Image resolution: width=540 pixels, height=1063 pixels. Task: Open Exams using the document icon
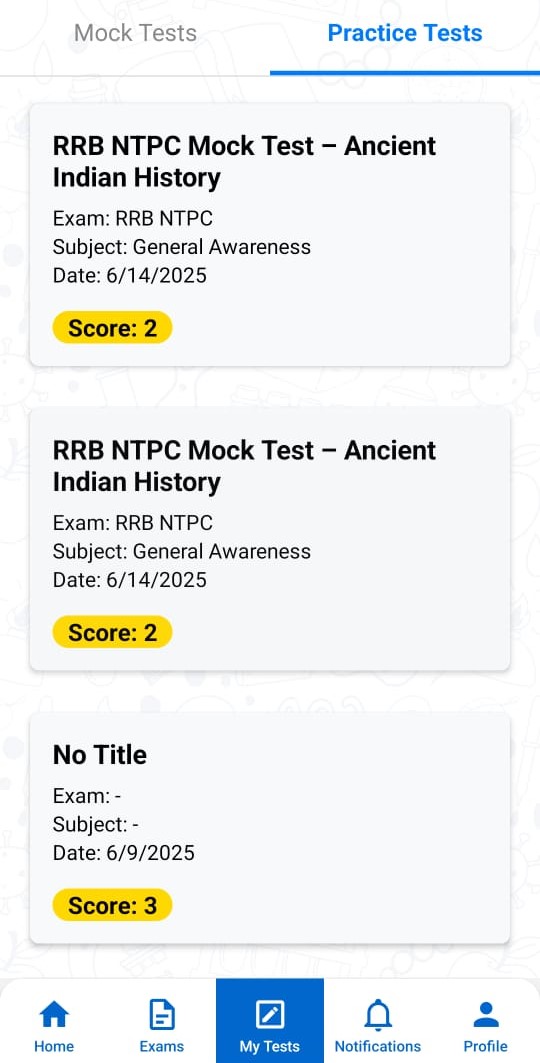[161, 1015]
